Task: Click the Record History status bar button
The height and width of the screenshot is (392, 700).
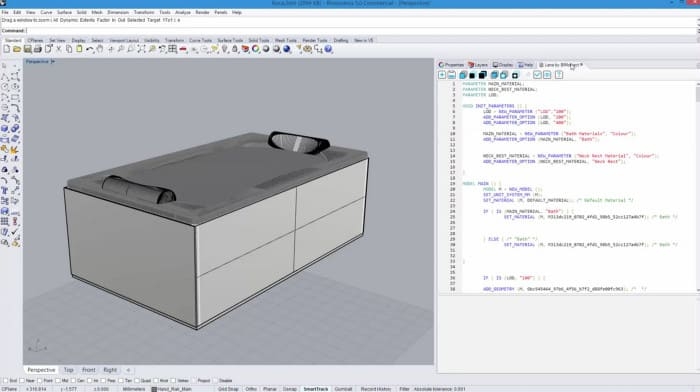Action: [x=376, y=389]
